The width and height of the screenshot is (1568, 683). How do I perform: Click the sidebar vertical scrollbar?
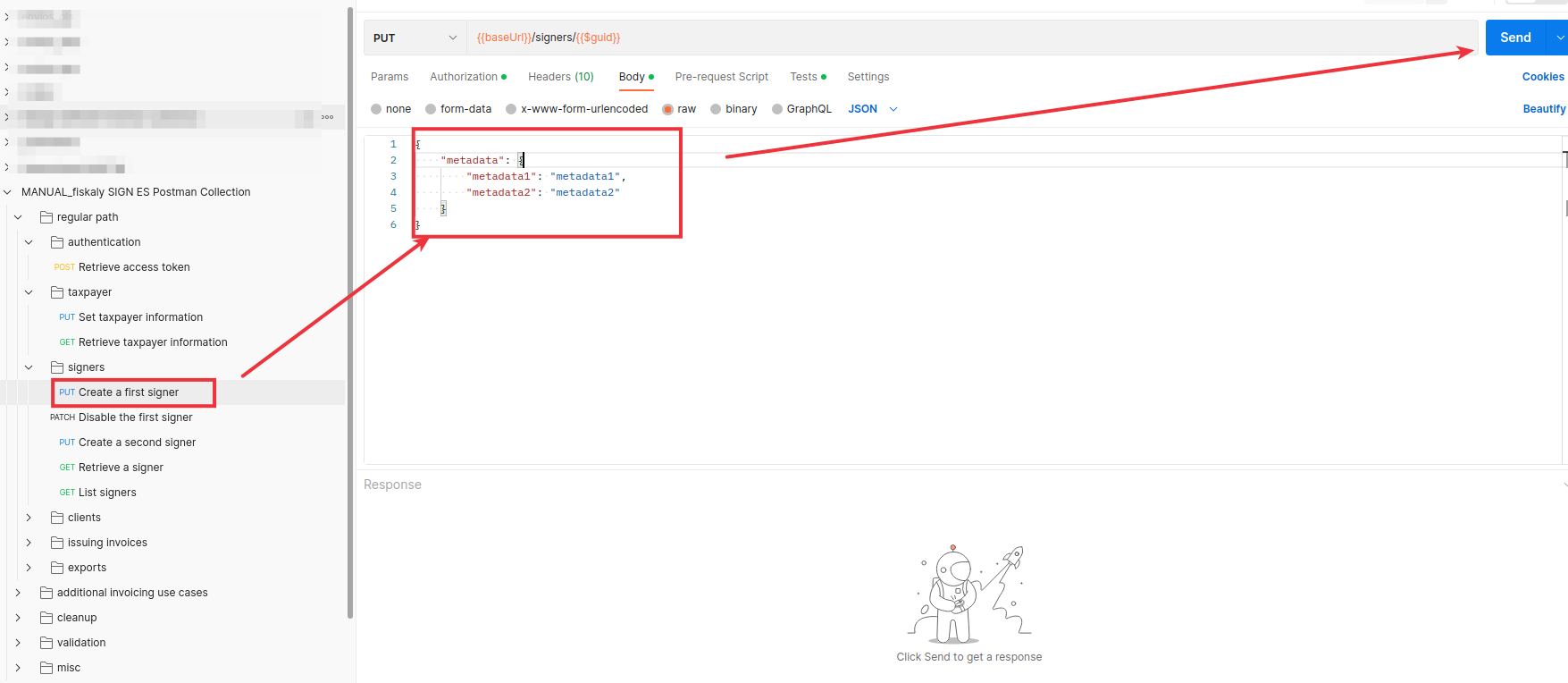350,313
